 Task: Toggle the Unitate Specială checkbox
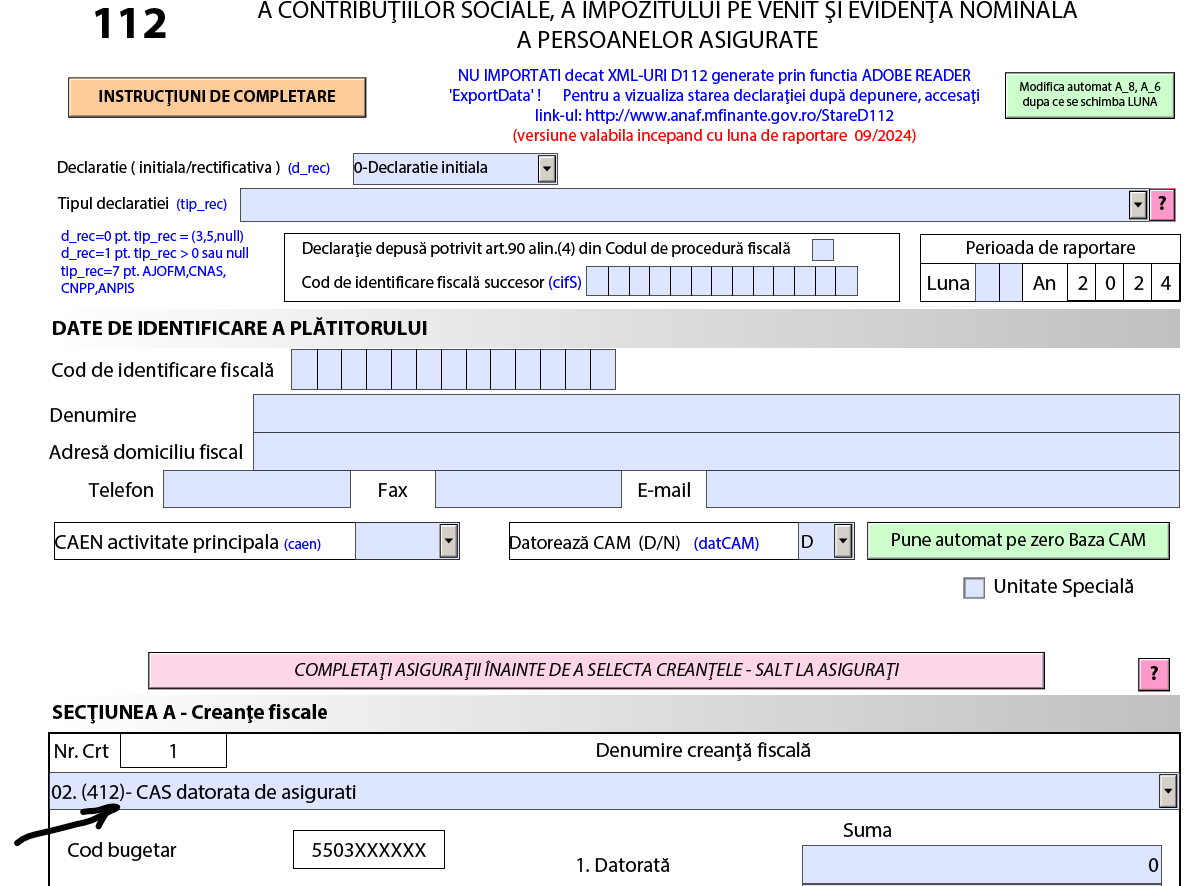click(974, 588)
